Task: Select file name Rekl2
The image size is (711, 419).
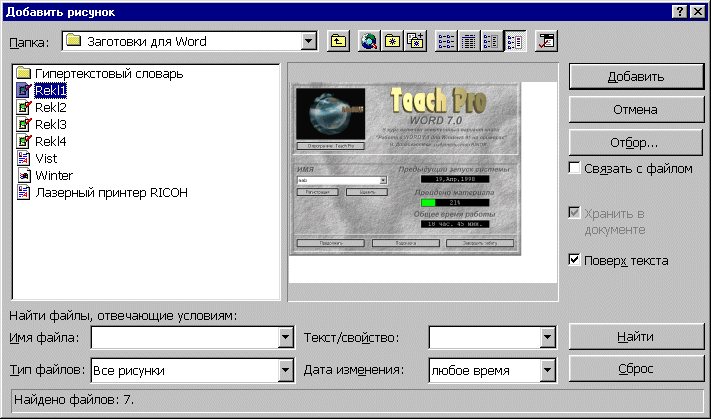Action: (x=51, y=107)
